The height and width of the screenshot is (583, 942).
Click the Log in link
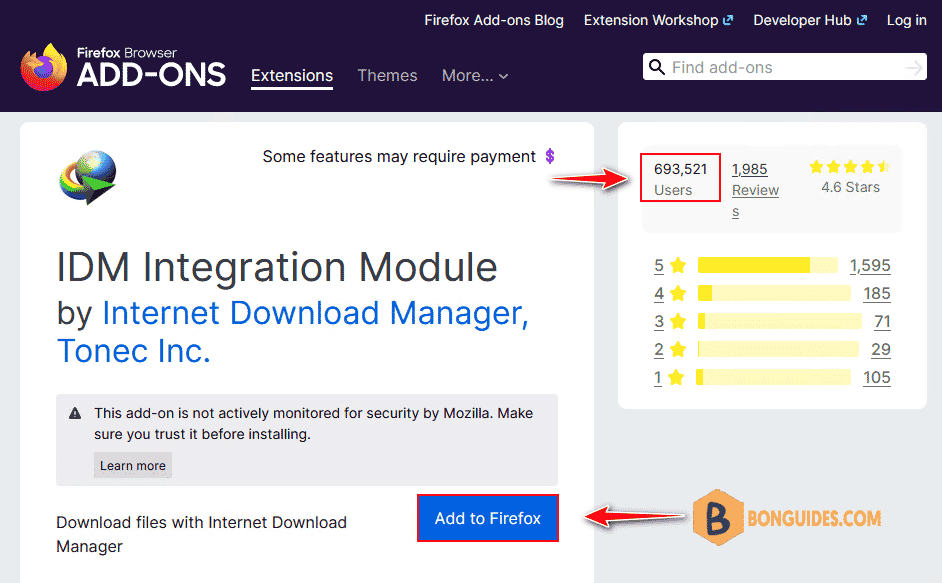point(907,20)
